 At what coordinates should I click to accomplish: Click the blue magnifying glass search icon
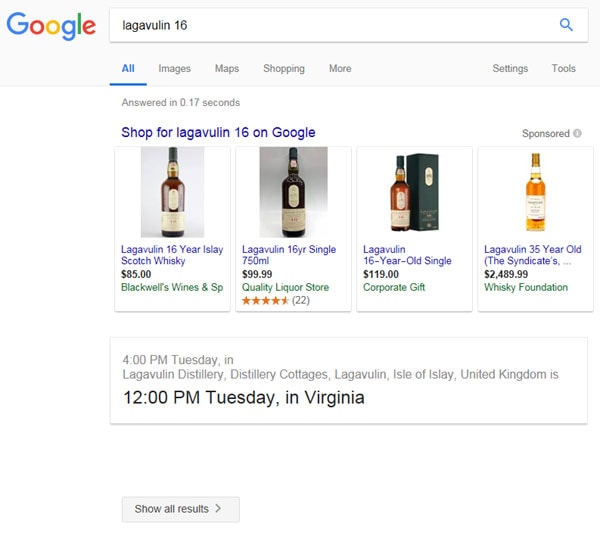click(x=566, y=25)
